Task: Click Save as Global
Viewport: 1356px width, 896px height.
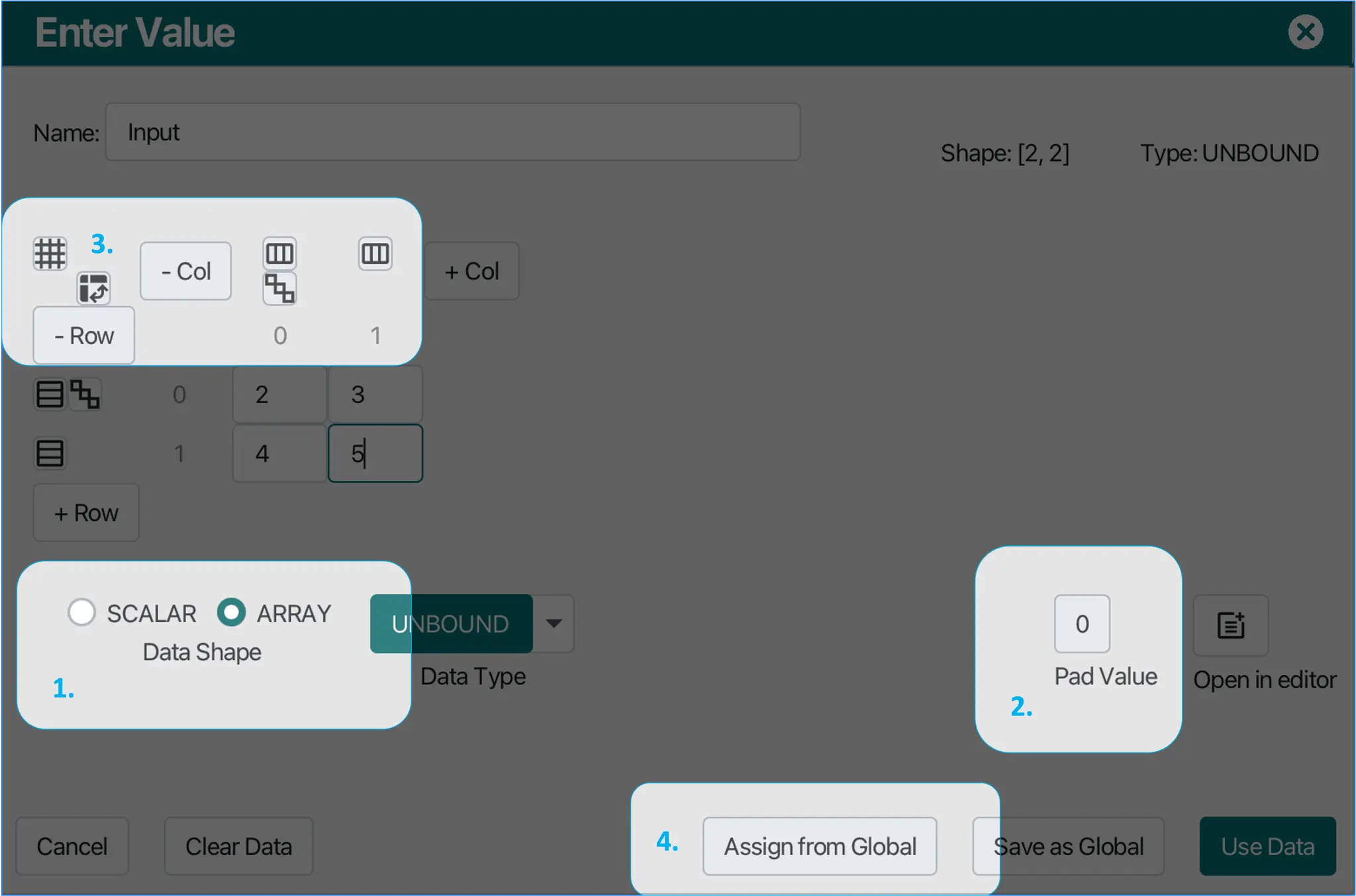Action: 1068,846
